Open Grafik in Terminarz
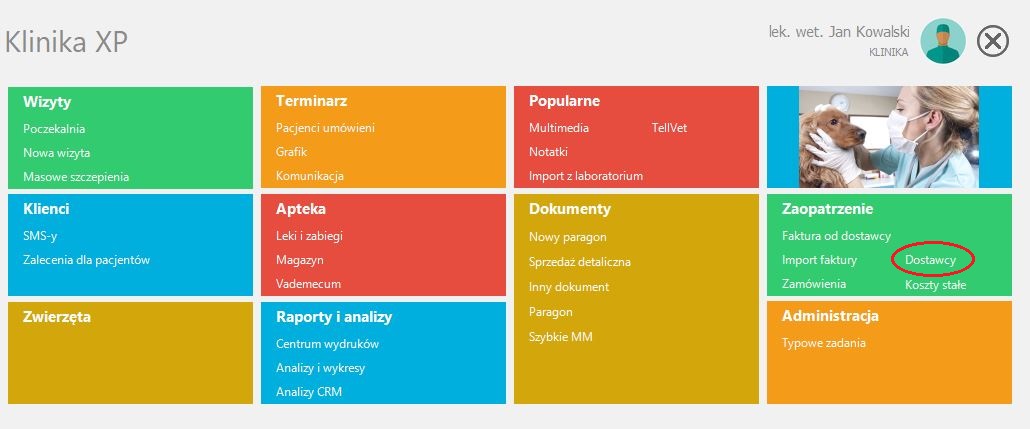1030x429 pixels. (292, 152)
